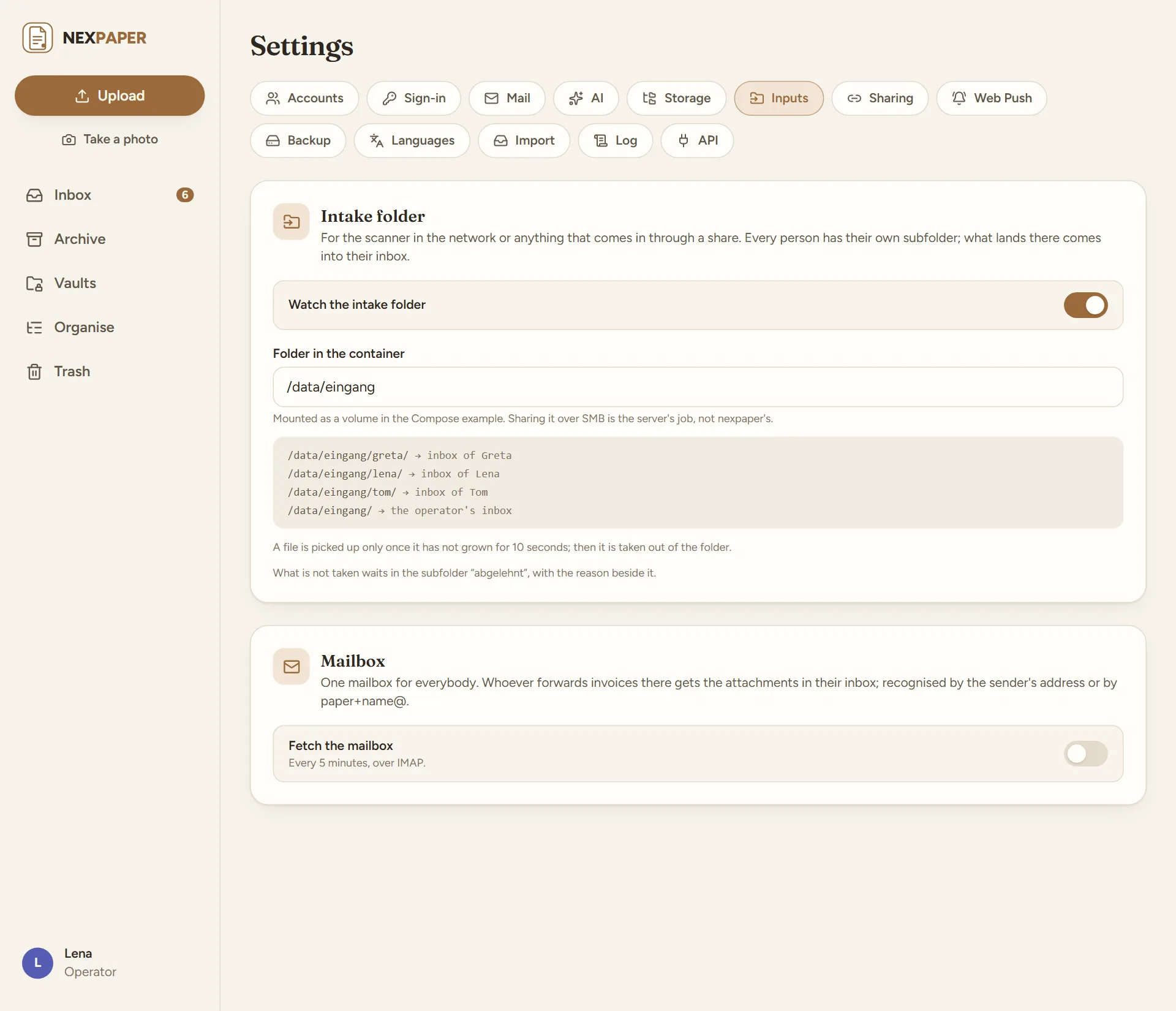1176x1011 pixels.
Task: Click the '/data/eingang/greta/' path line
Action: pyautogui.click(x=400, y=455)
